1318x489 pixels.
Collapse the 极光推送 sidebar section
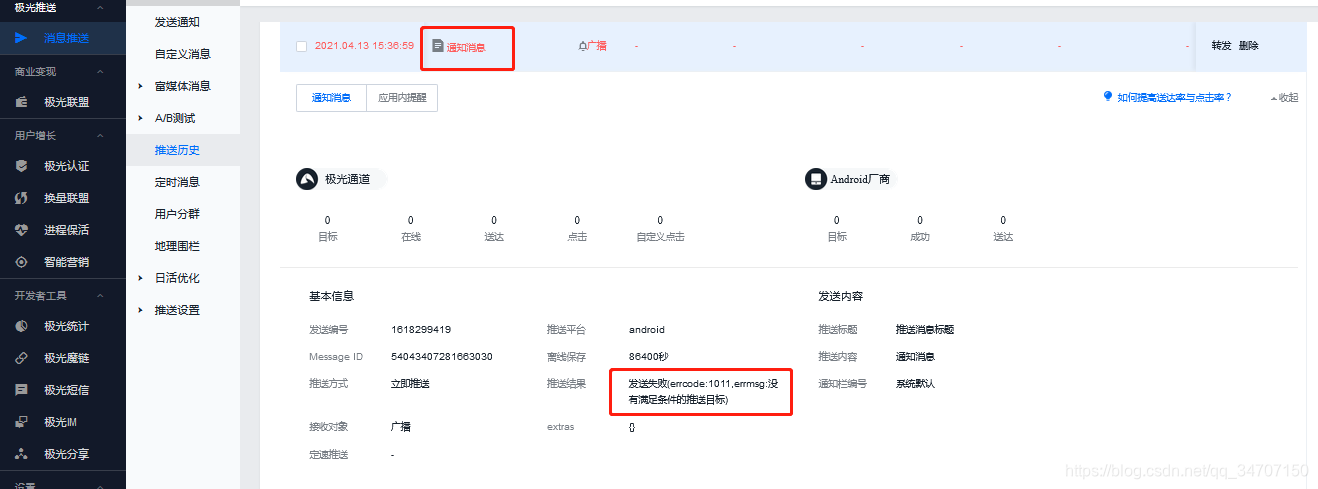coord(99,7)
